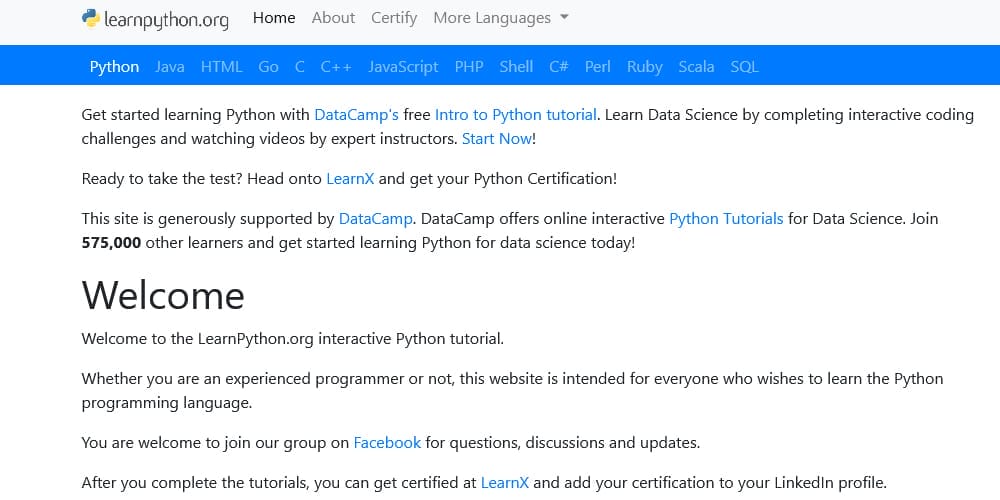Click the Start Now link

click(497, 139)
